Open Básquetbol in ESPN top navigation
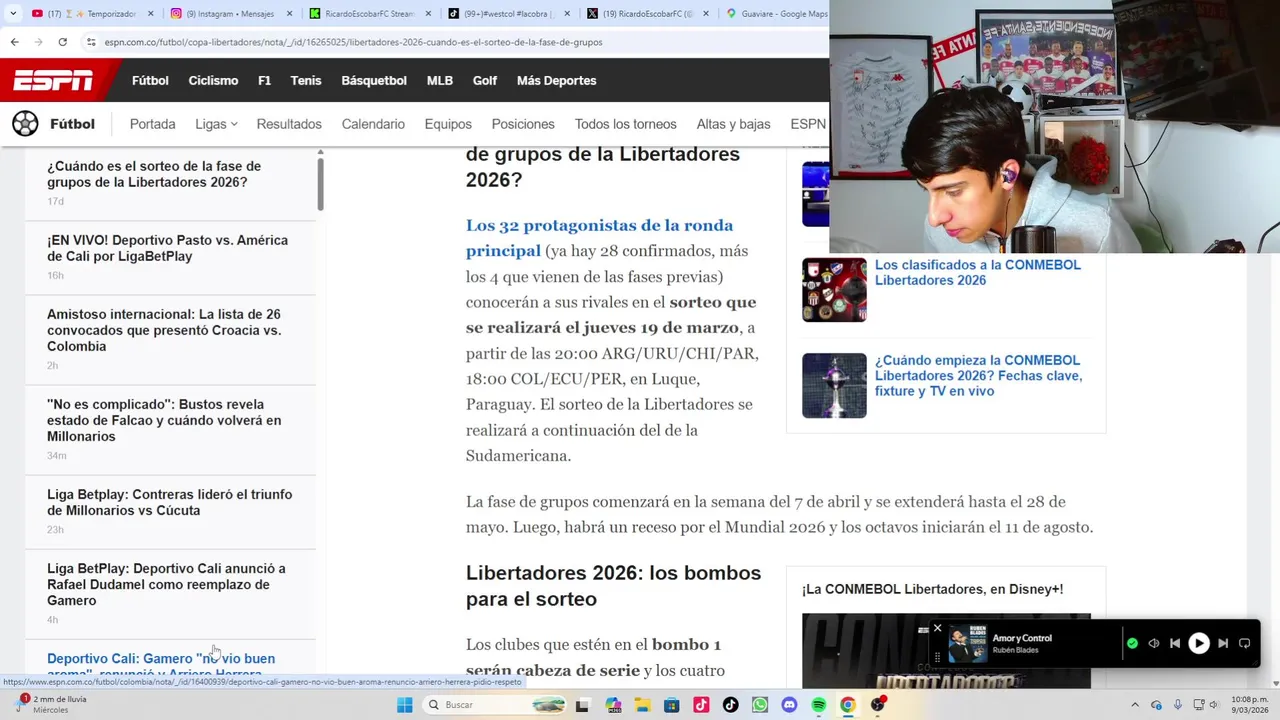The height and width of the screenshot is (720, 1280). click(374, 80)
